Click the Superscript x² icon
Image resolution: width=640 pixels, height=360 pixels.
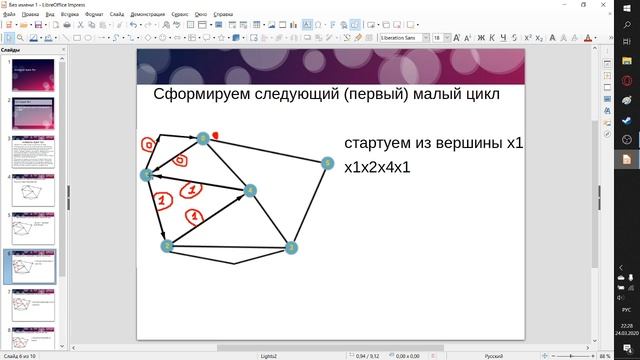coord(528,38)
